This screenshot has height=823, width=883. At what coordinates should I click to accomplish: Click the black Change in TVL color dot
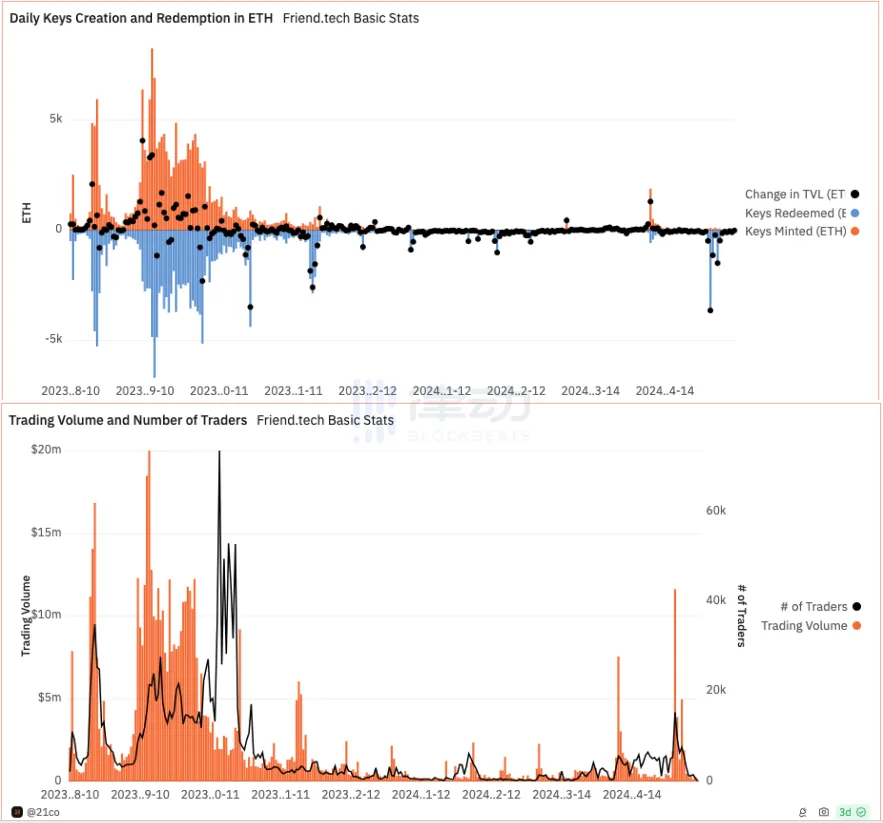pos(856,195)
